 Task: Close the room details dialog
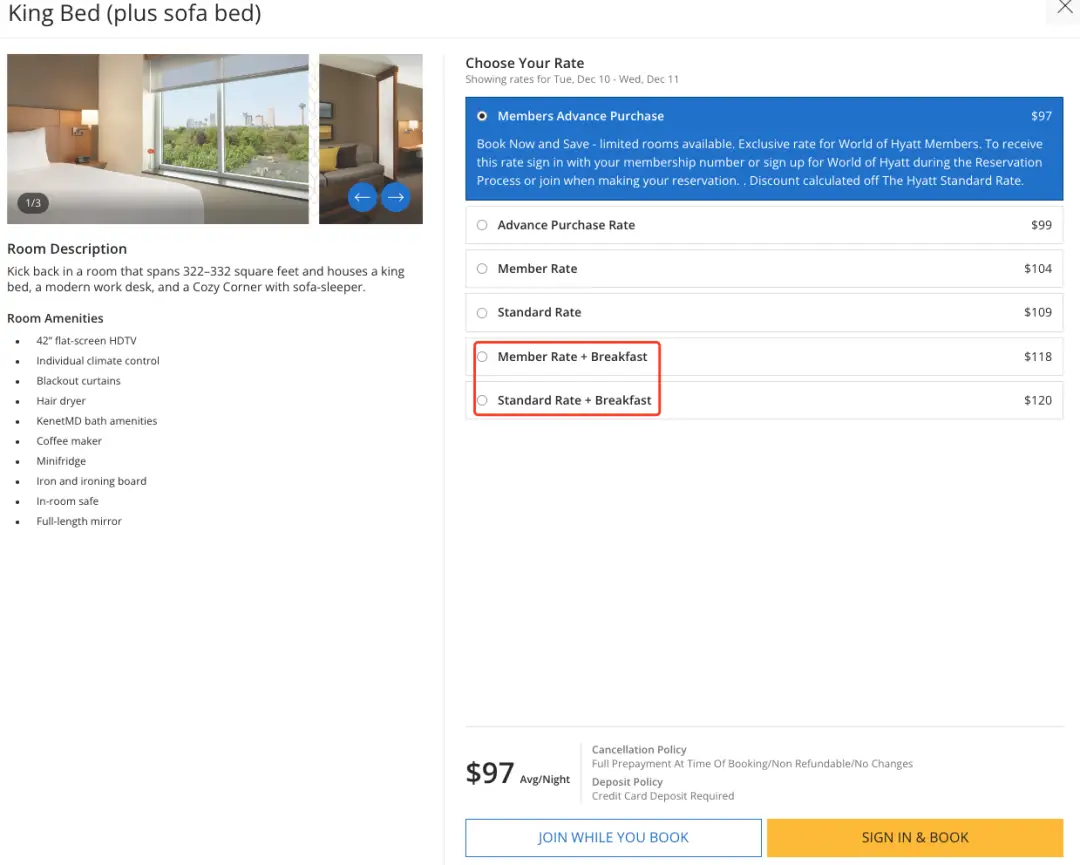tap(1064, 8)
